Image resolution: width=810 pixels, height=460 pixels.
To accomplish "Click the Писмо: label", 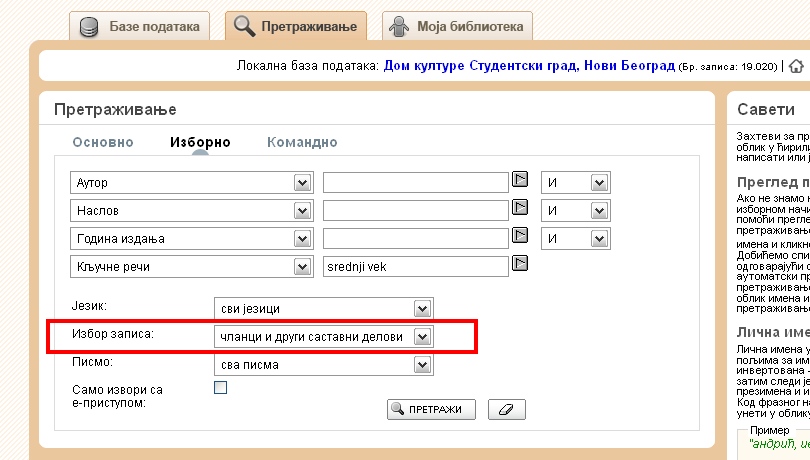I will pyautogui.click(x=92, y=362).
